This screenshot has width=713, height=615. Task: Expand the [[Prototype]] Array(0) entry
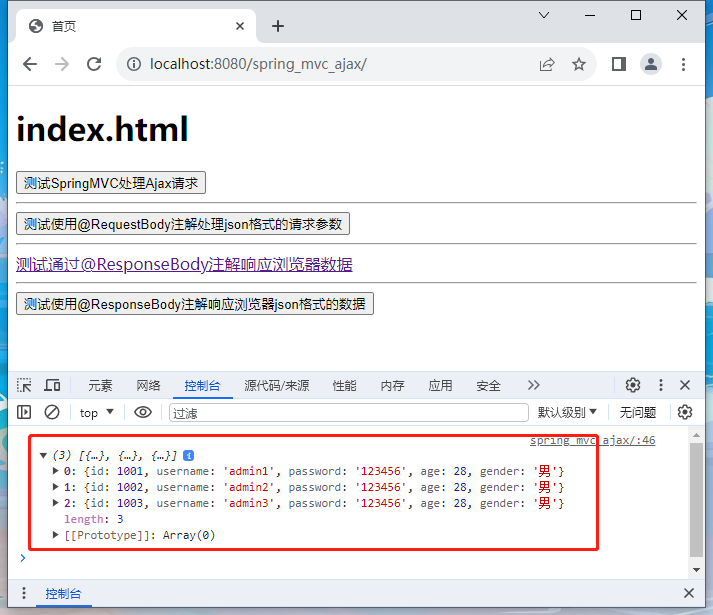click(x=55, y=535)
